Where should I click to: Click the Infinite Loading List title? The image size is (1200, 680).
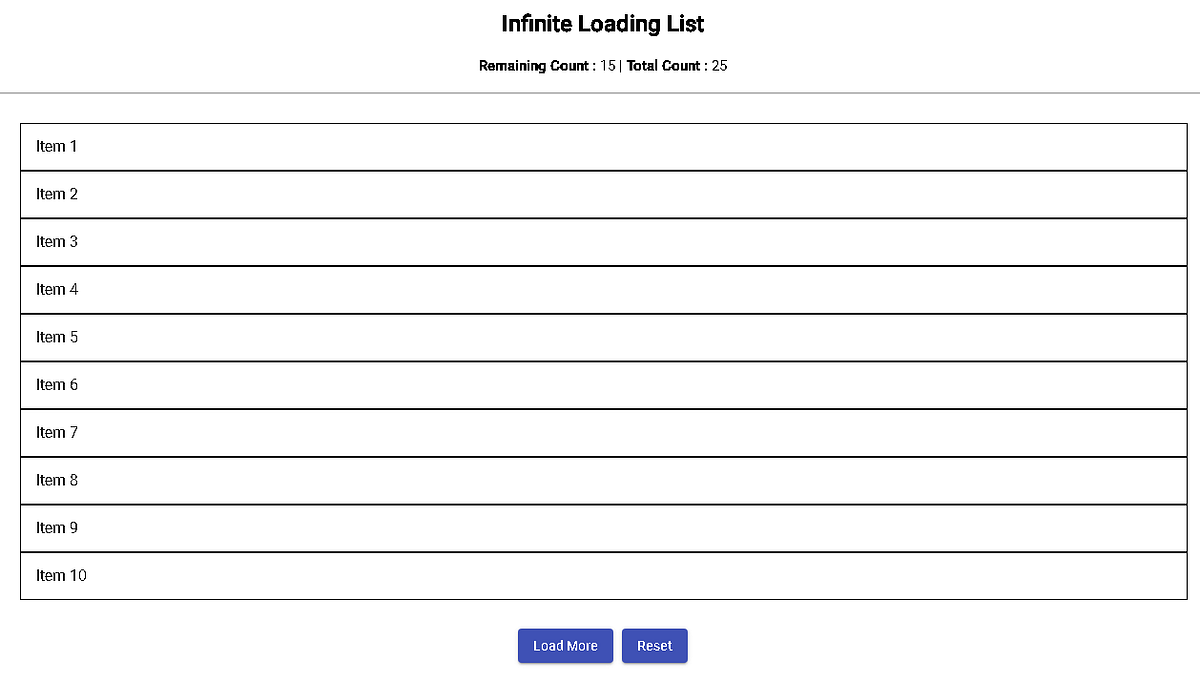pos(602,23)
